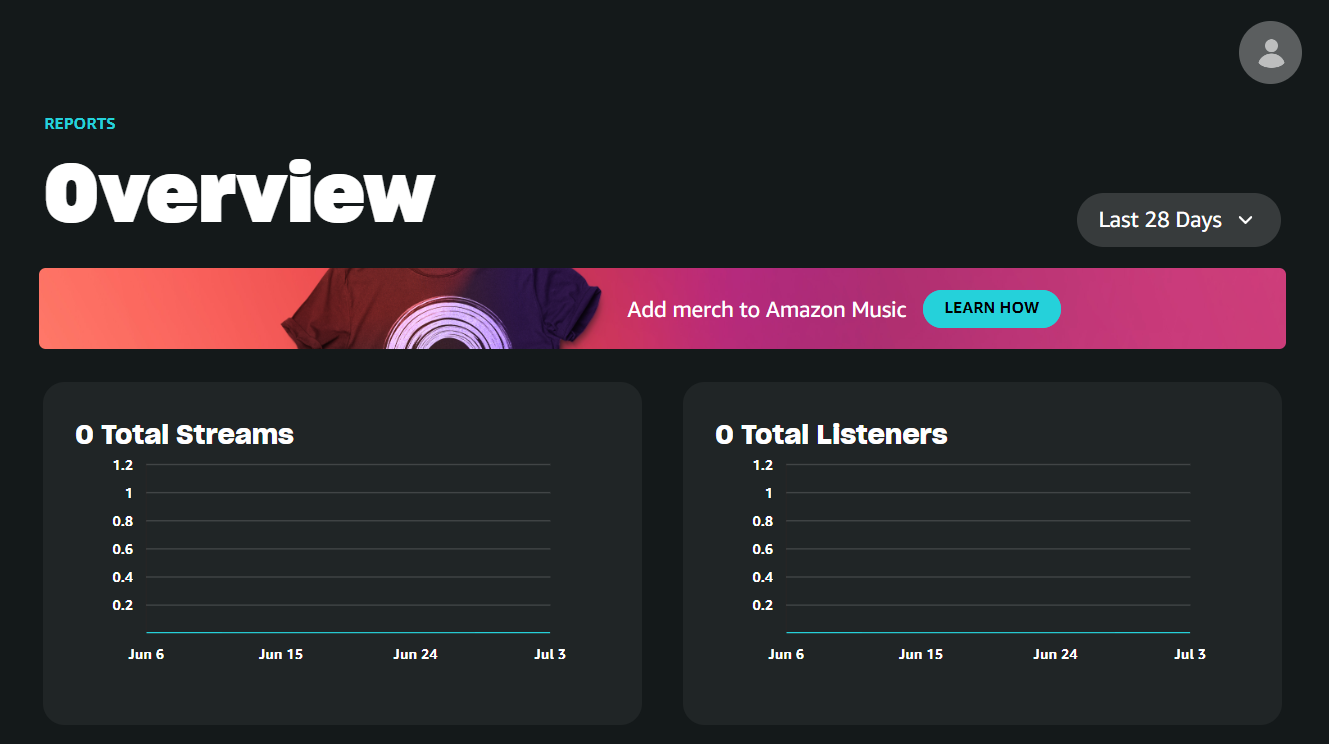This screenshot has width=1329, height=744.
Task: Select the '0 Total Listeners' heading
Action: [x=831, y=434]
